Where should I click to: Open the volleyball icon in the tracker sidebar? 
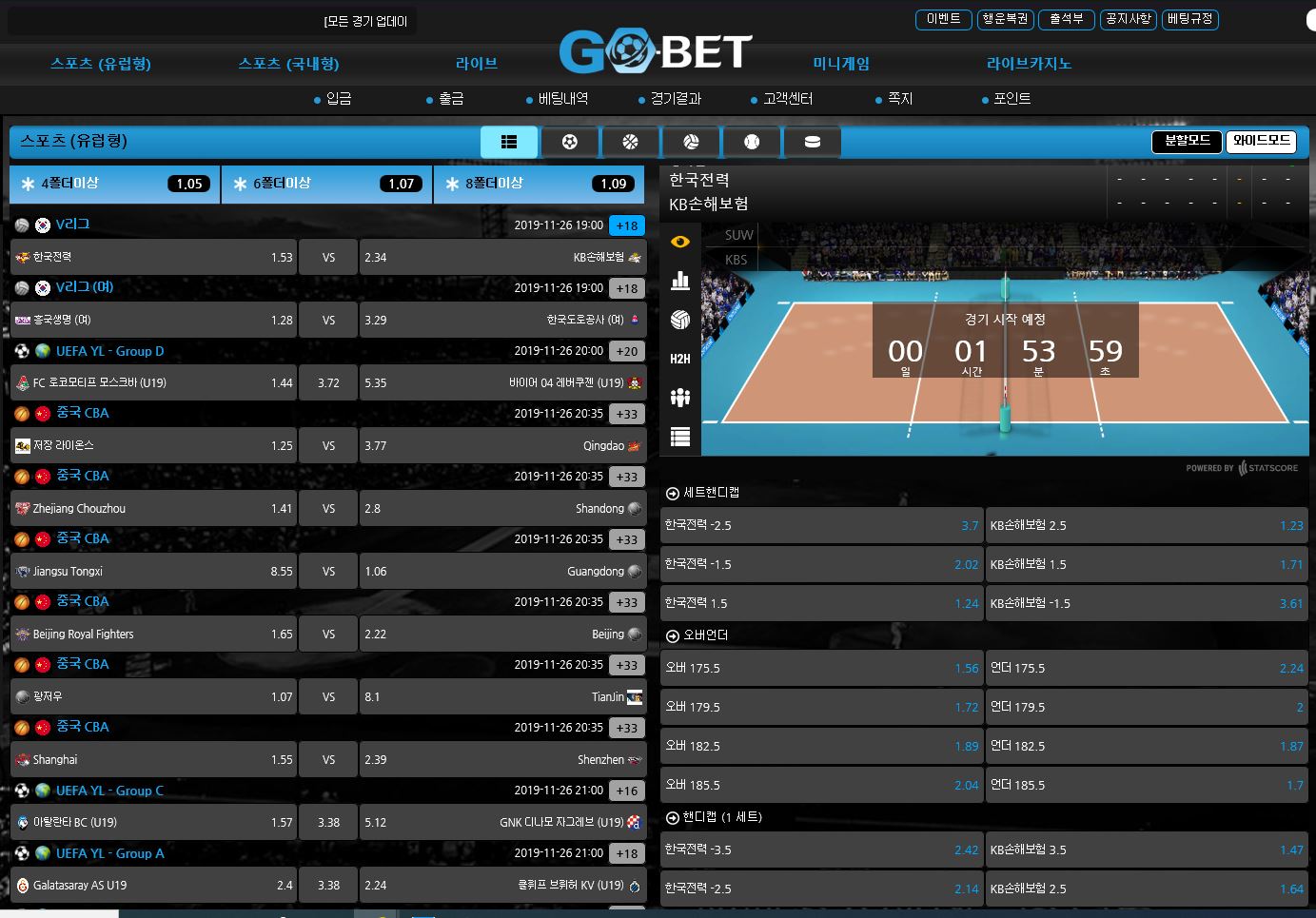click(680, 320)
